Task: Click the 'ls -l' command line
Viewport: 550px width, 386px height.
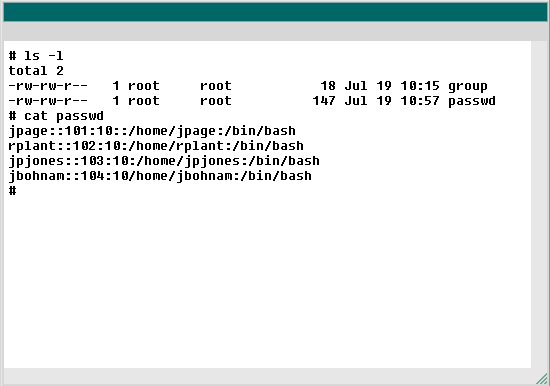Action: 36,55
